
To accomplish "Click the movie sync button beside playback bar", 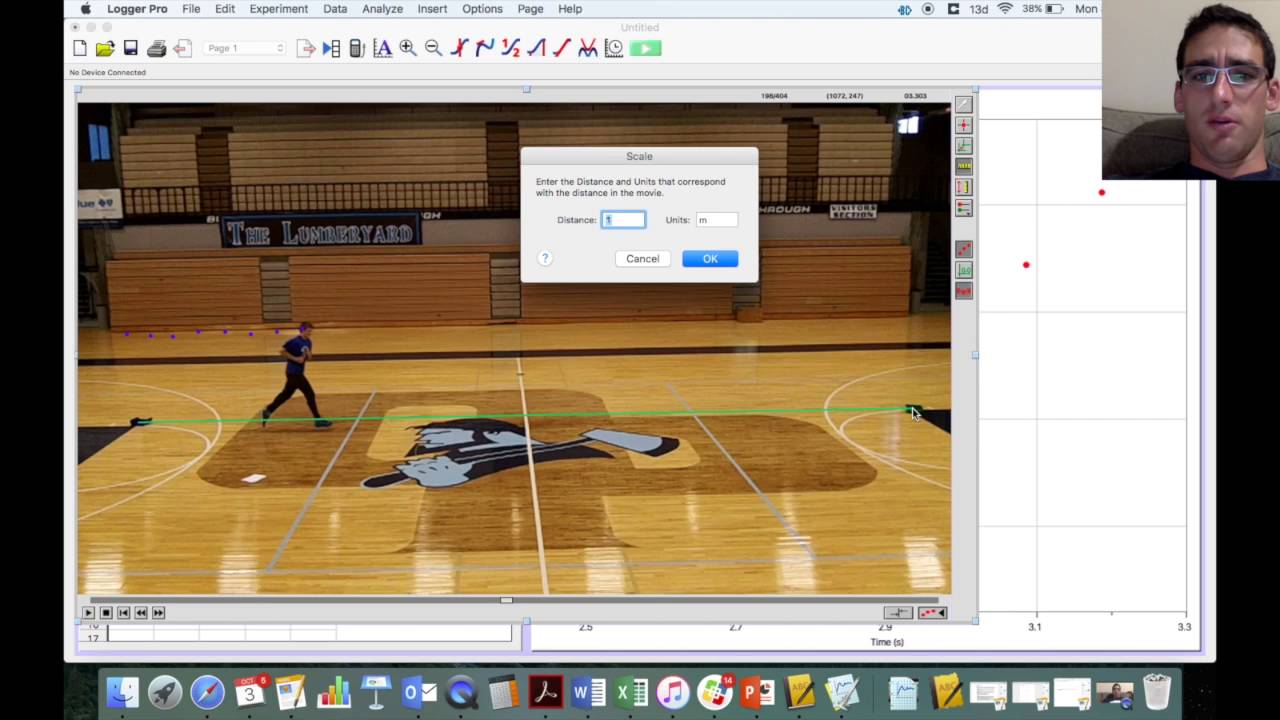I will point(898,612).
